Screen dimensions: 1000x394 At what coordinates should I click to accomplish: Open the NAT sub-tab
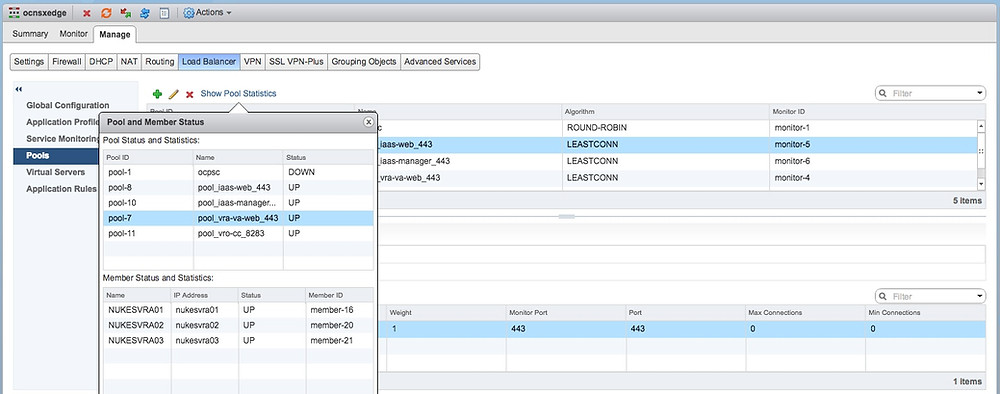[x=129, y=62]
